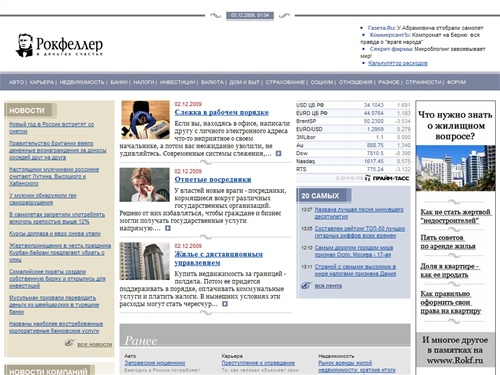Open news У мужчин обнаружили ген саморазрушения
The image size is (500, 375).
coord(43,199)
